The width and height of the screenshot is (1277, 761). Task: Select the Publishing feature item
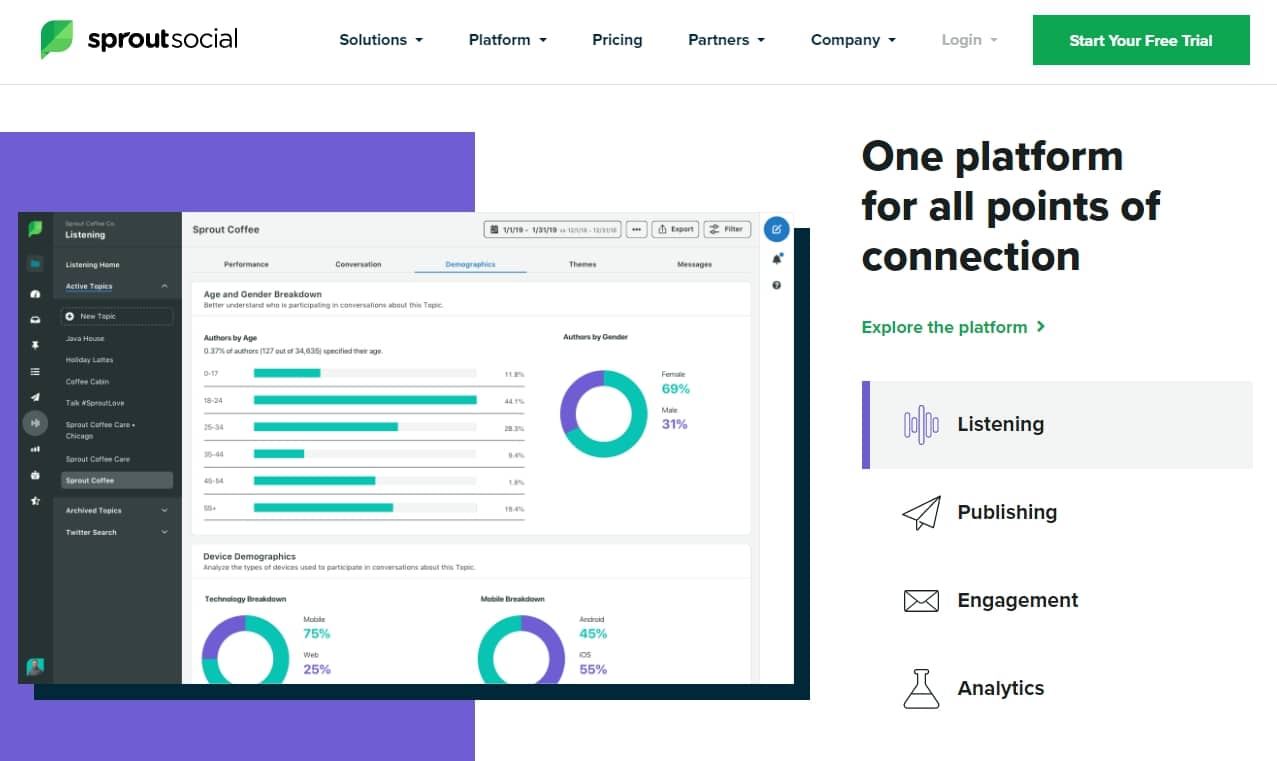tap(1057, 512)
